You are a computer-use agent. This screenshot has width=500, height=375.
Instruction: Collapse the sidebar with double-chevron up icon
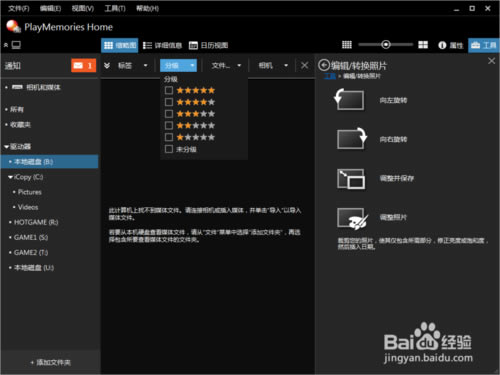point(6,45)
